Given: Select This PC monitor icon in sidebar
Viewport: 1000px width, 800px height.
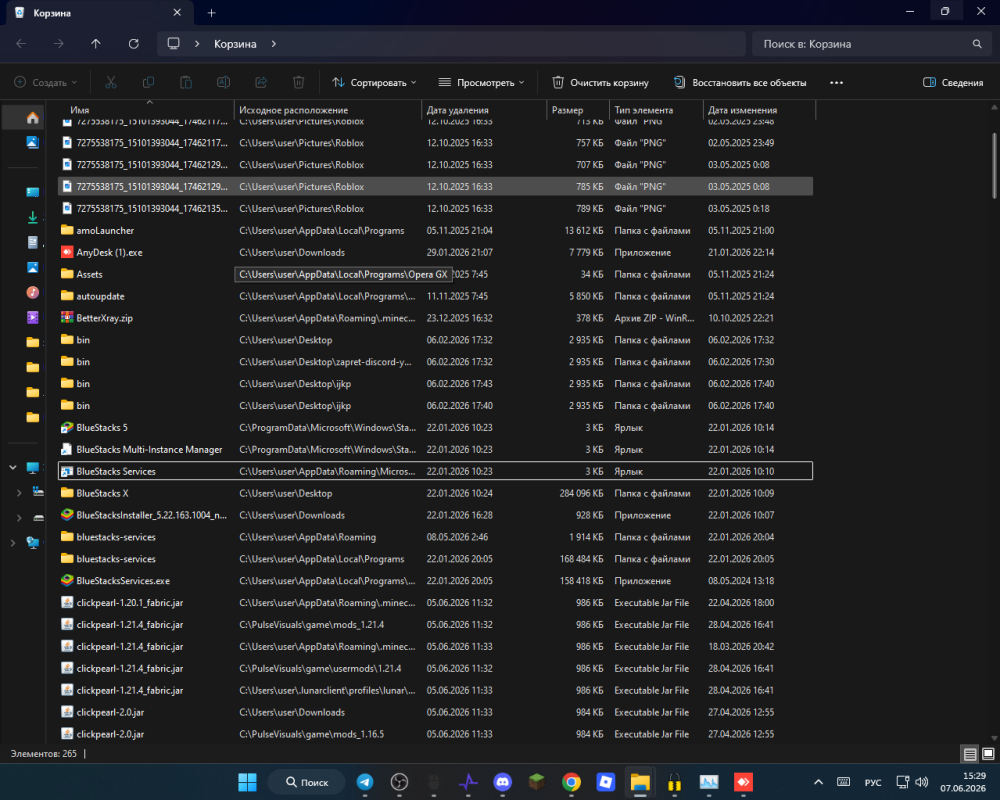Looking at the screenshot, I should pos(33,468).
